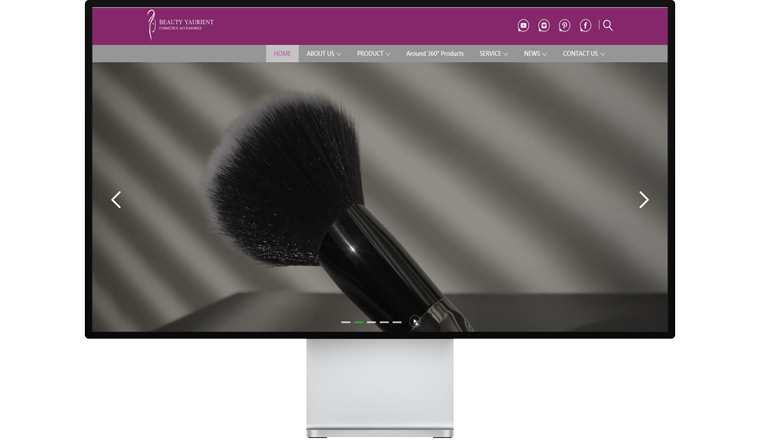760x440 pixels.
Task: Open the Facebook social link icon
Action: [x=585, y=26]
